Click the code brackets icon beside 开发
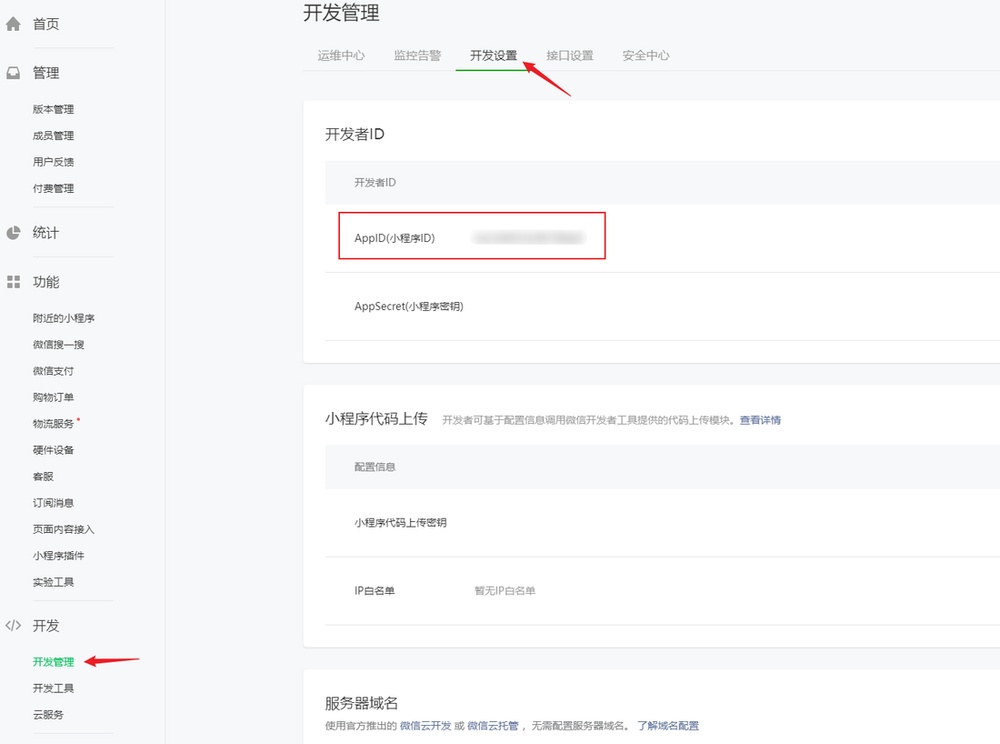Screen dimensions: 1000x744 13,625
